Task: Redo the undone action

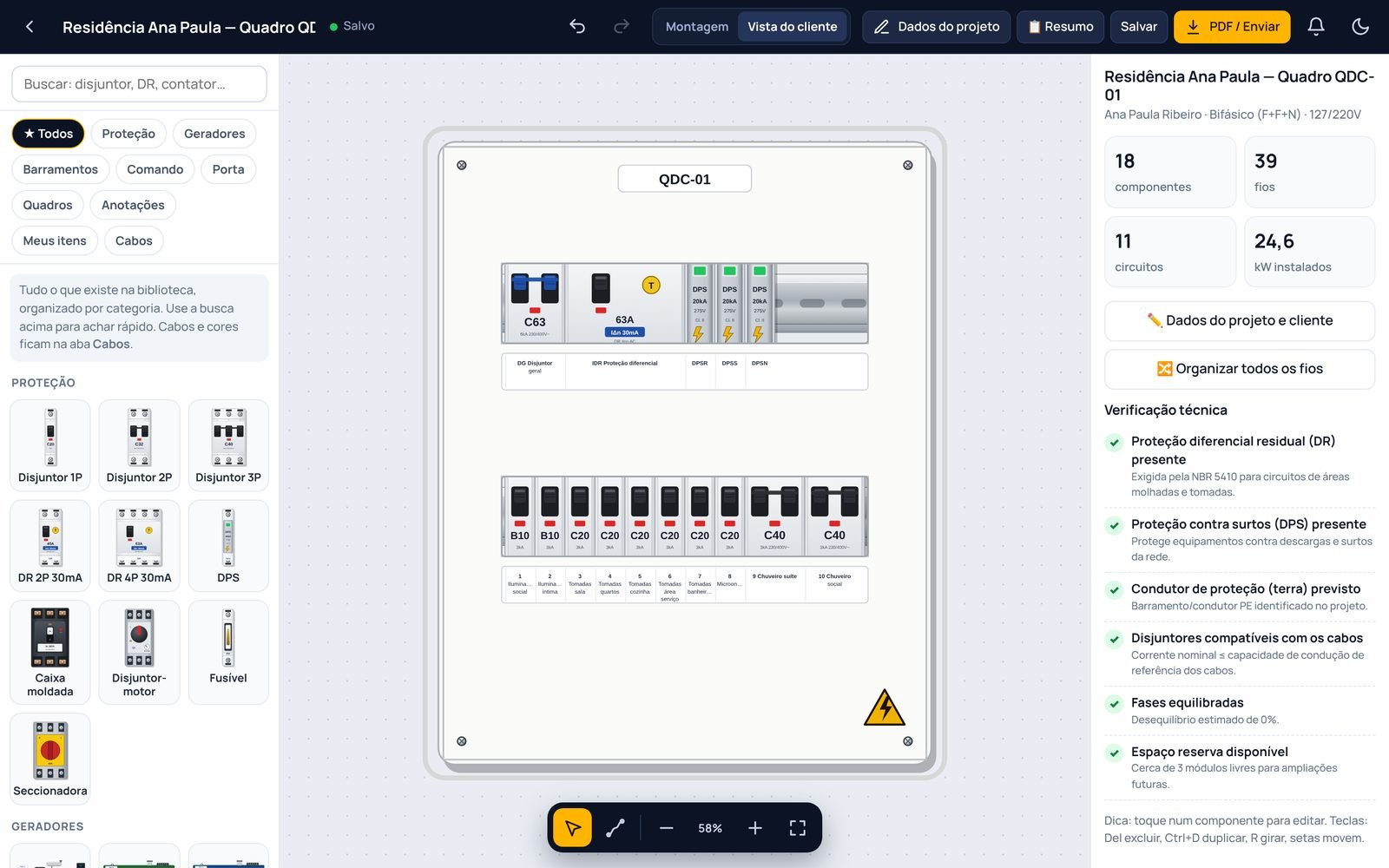Action: (622, 27)
